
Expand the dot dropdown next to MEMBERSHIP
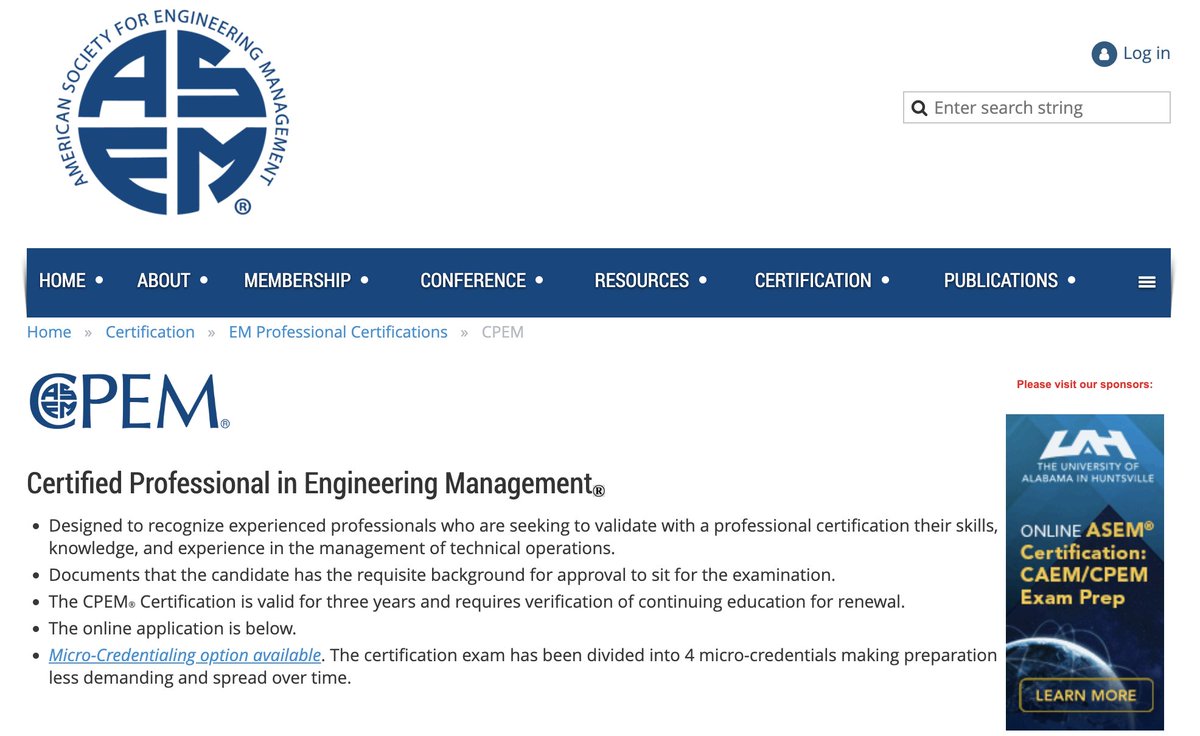coord(364,280)
